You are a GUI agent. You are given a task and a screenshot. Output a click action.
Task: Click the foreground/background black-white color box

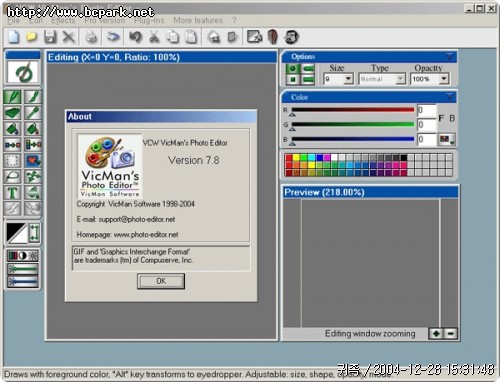17,233
